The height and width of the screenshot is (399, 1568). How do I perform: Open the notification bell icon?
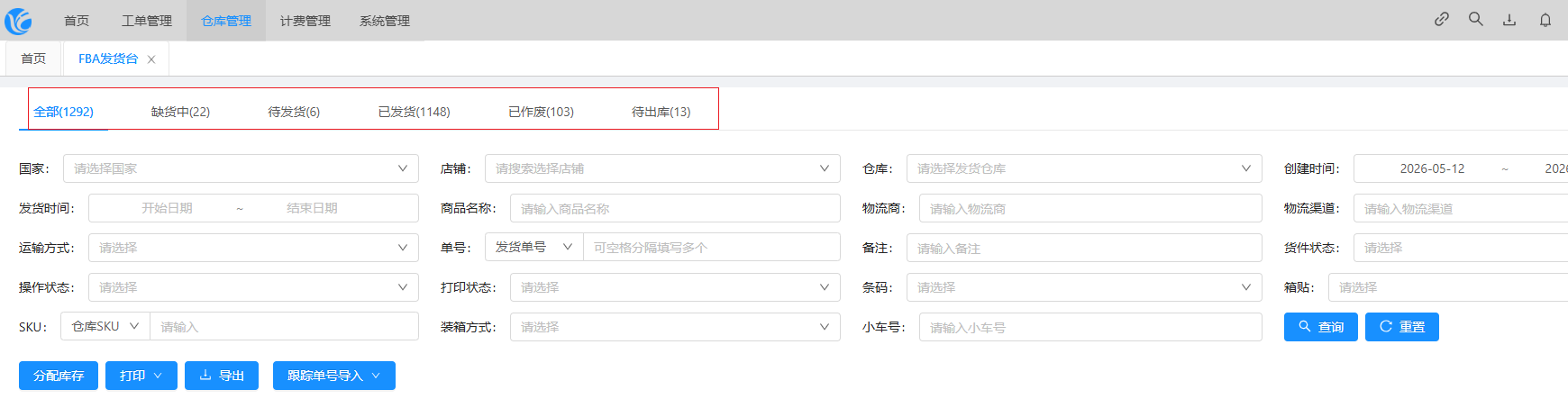(1545, 19)
